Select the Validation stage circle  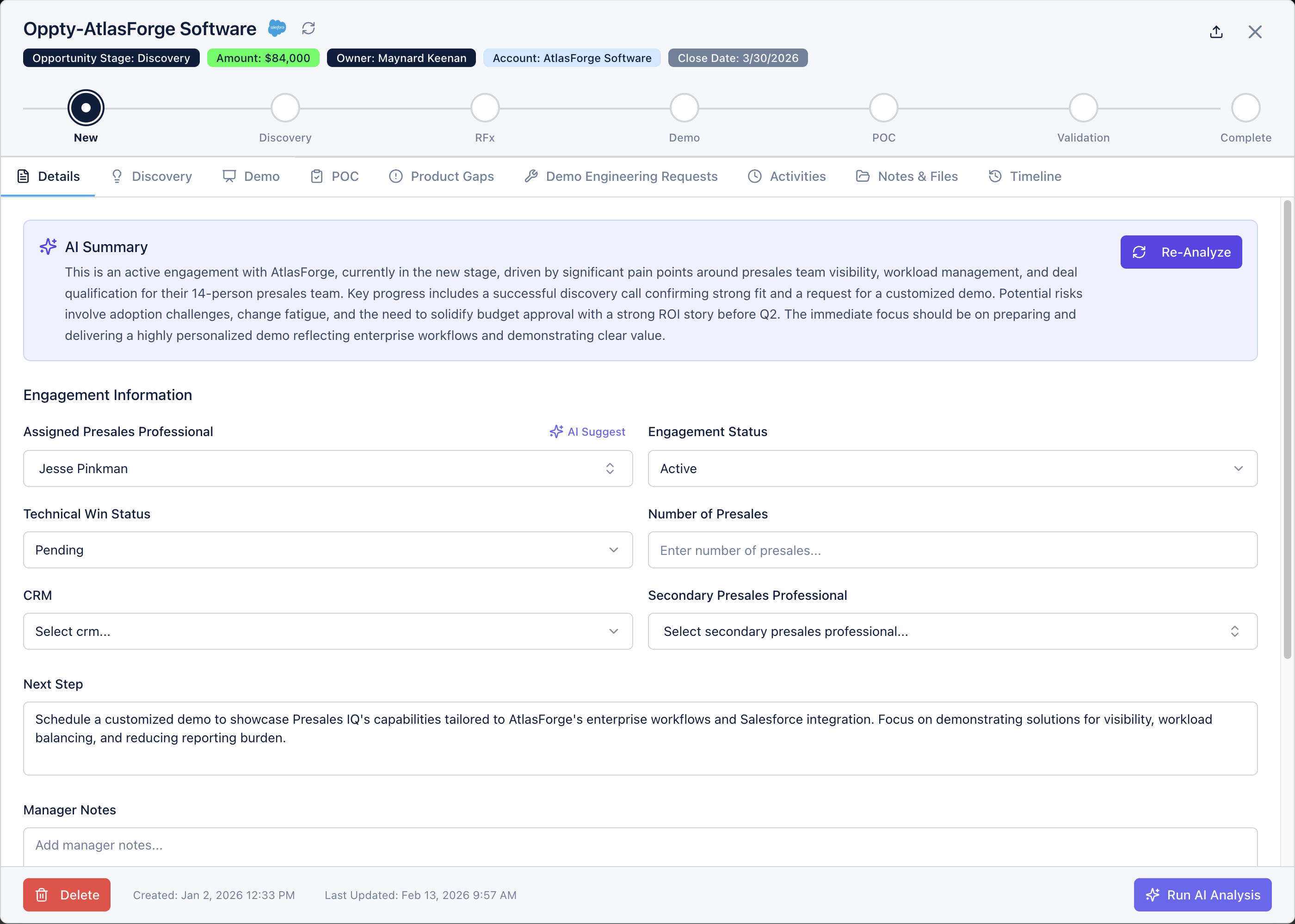pyautogui.click(x=1082, y=108)
